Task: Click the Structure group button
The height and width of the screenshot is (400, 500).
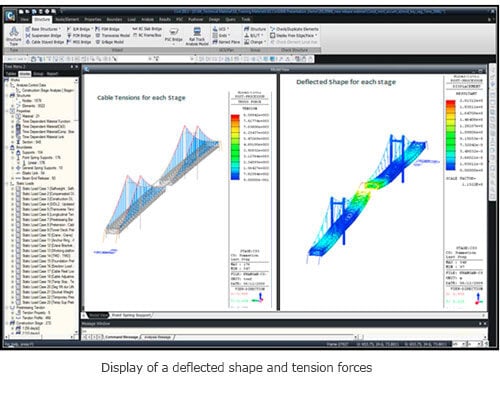Action: point(255,29)
